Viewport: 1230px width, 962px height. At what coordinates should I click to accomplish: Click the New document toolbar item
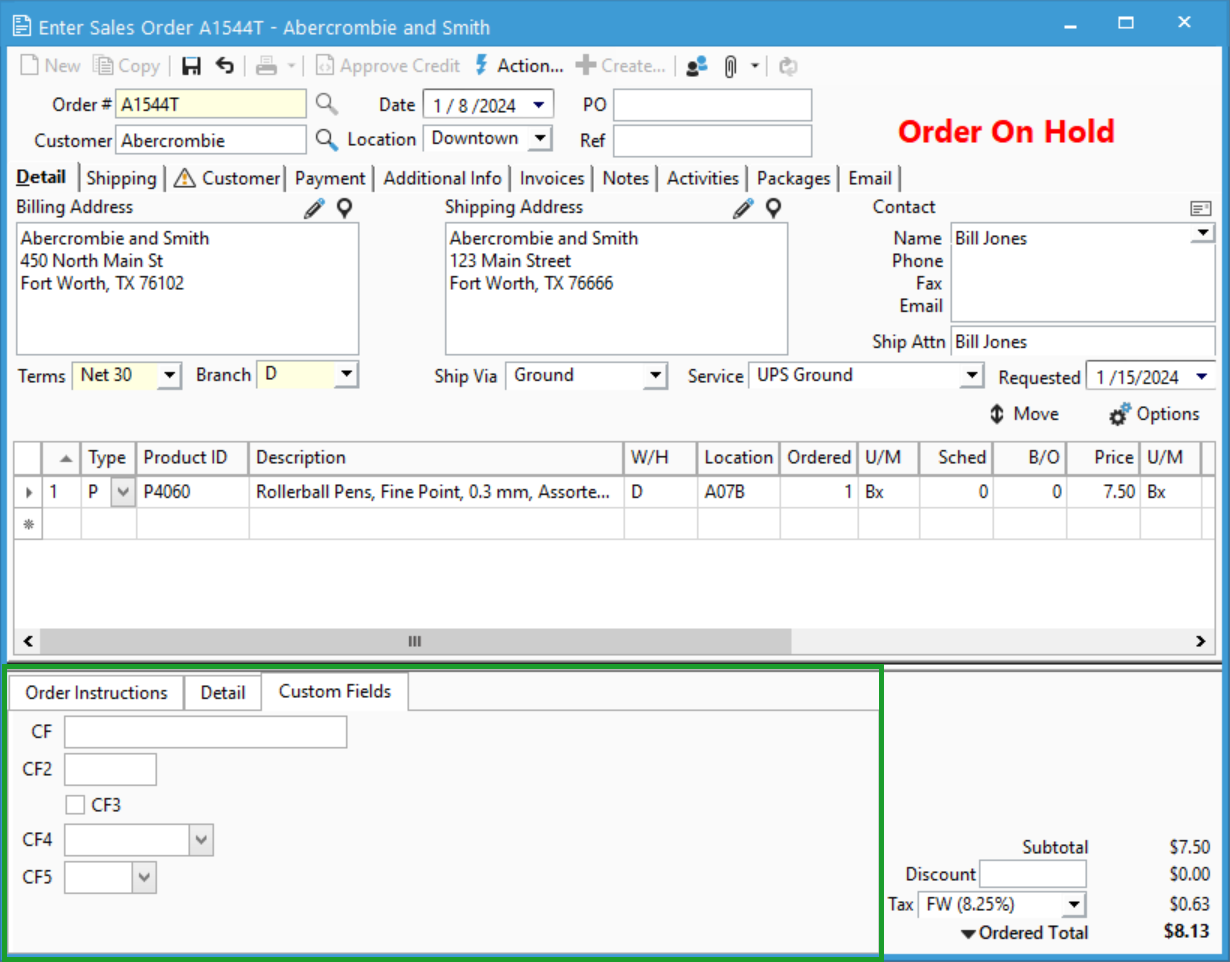(x=51, y=66)
